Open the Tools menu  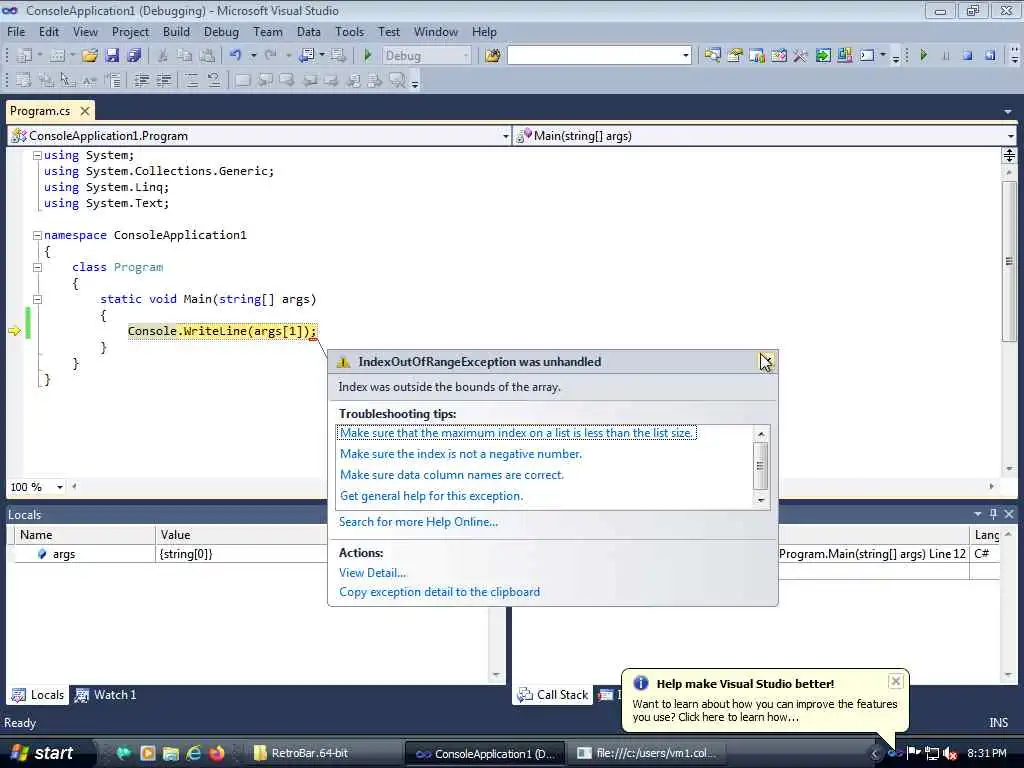point(349,31)
